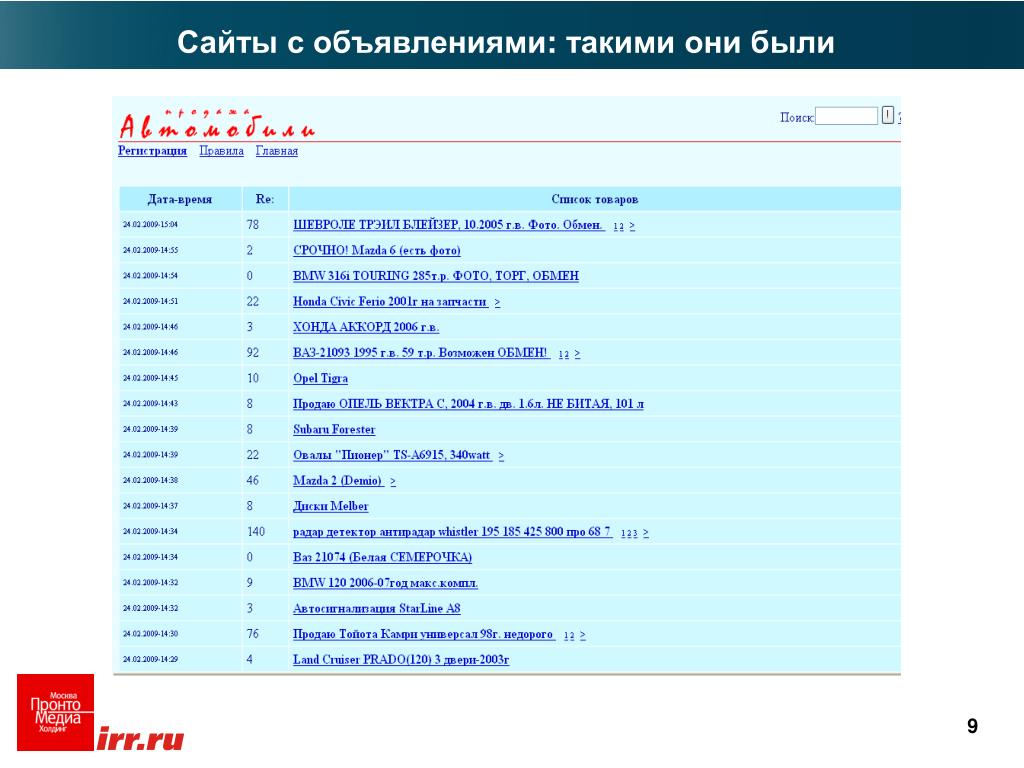Viewport: 1024px width, 768px height.
Task: Open Ваз 21074 (Белая СЕМЕРОЧКА) listing
Action: pyautogui.click(x=383, y=557)
